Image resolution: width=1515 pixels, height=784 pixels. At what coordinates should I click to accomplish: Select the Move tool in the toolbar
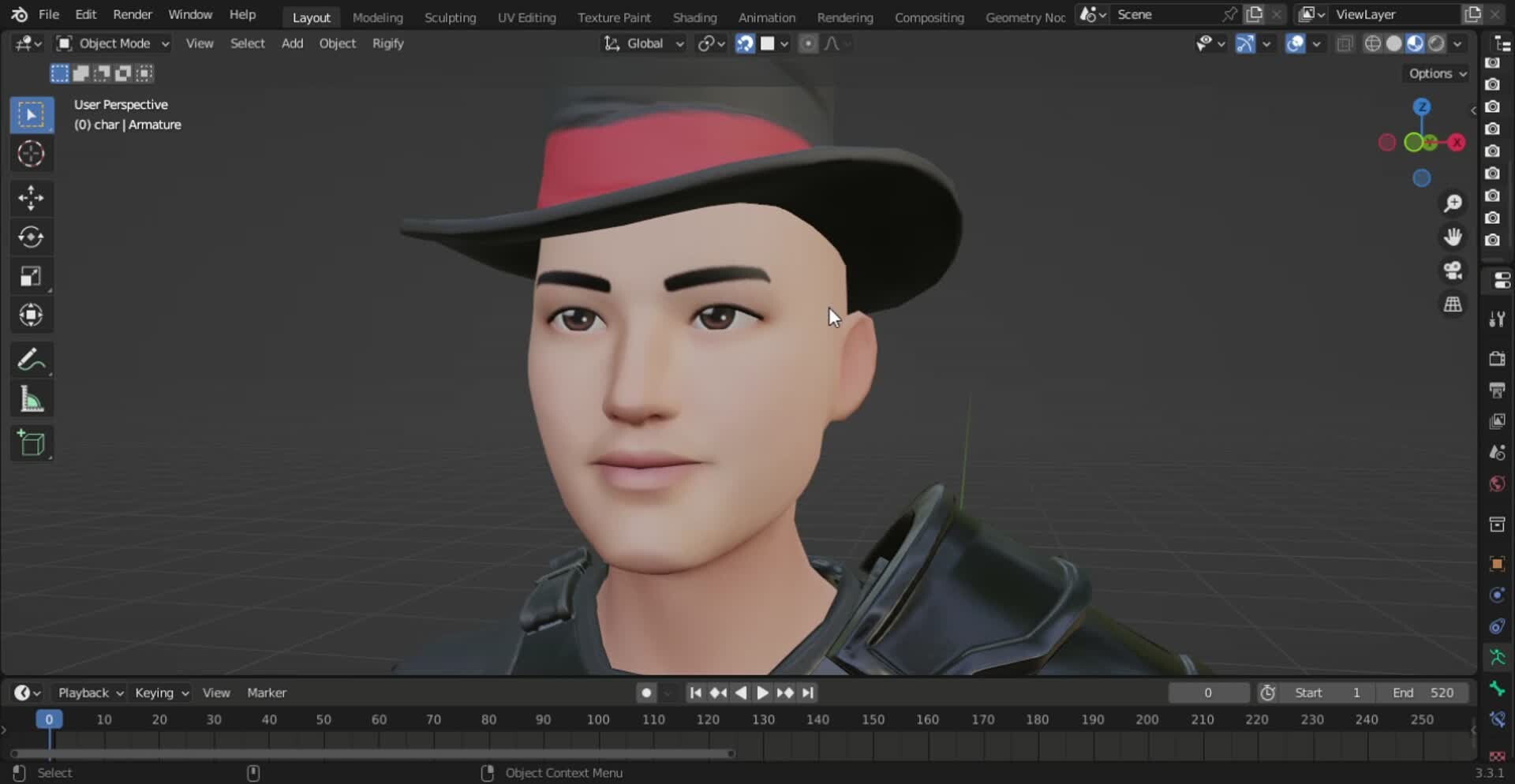[x=31, y=198]
